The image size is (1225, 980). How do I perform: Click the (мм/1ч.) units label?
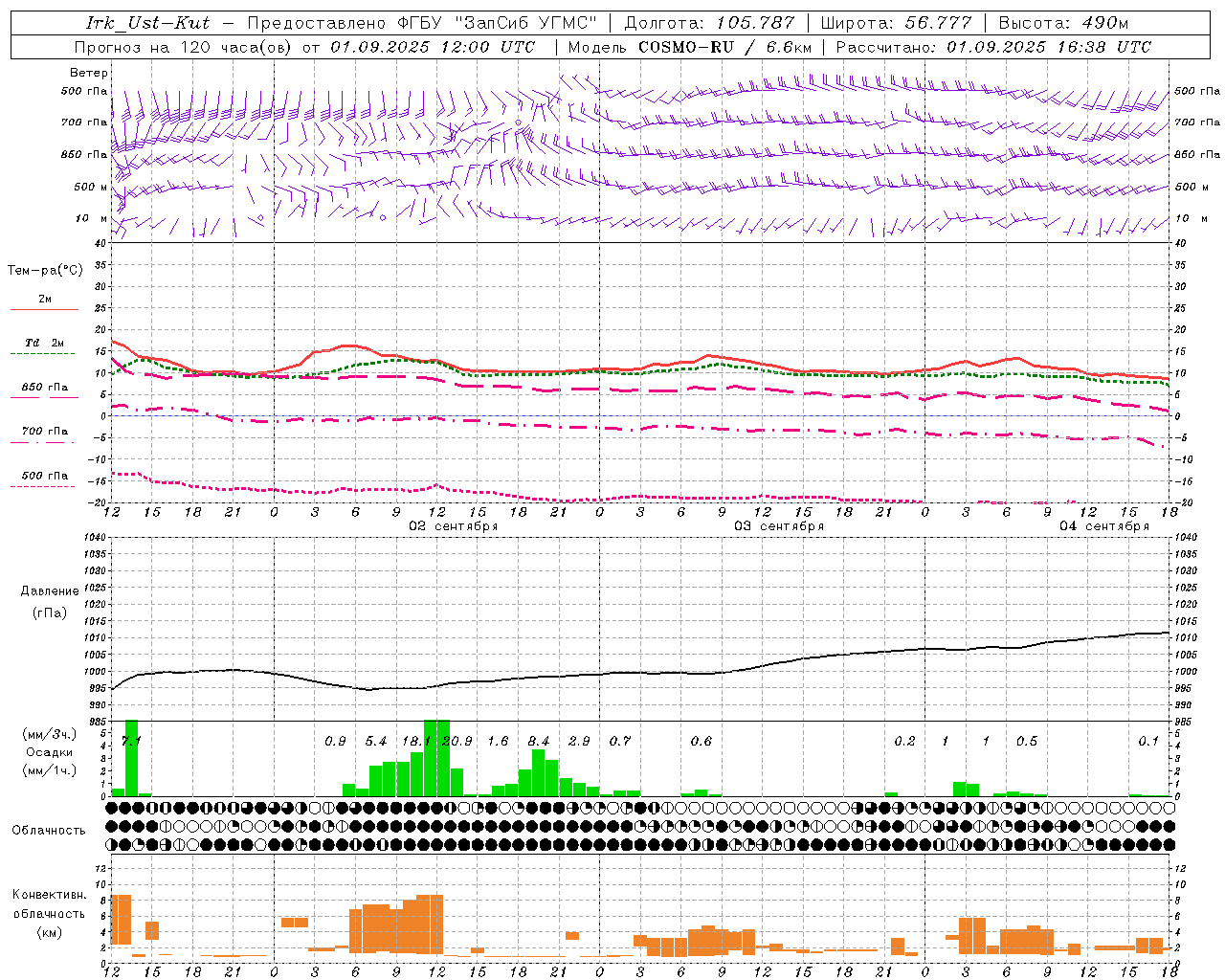[50, 770]
